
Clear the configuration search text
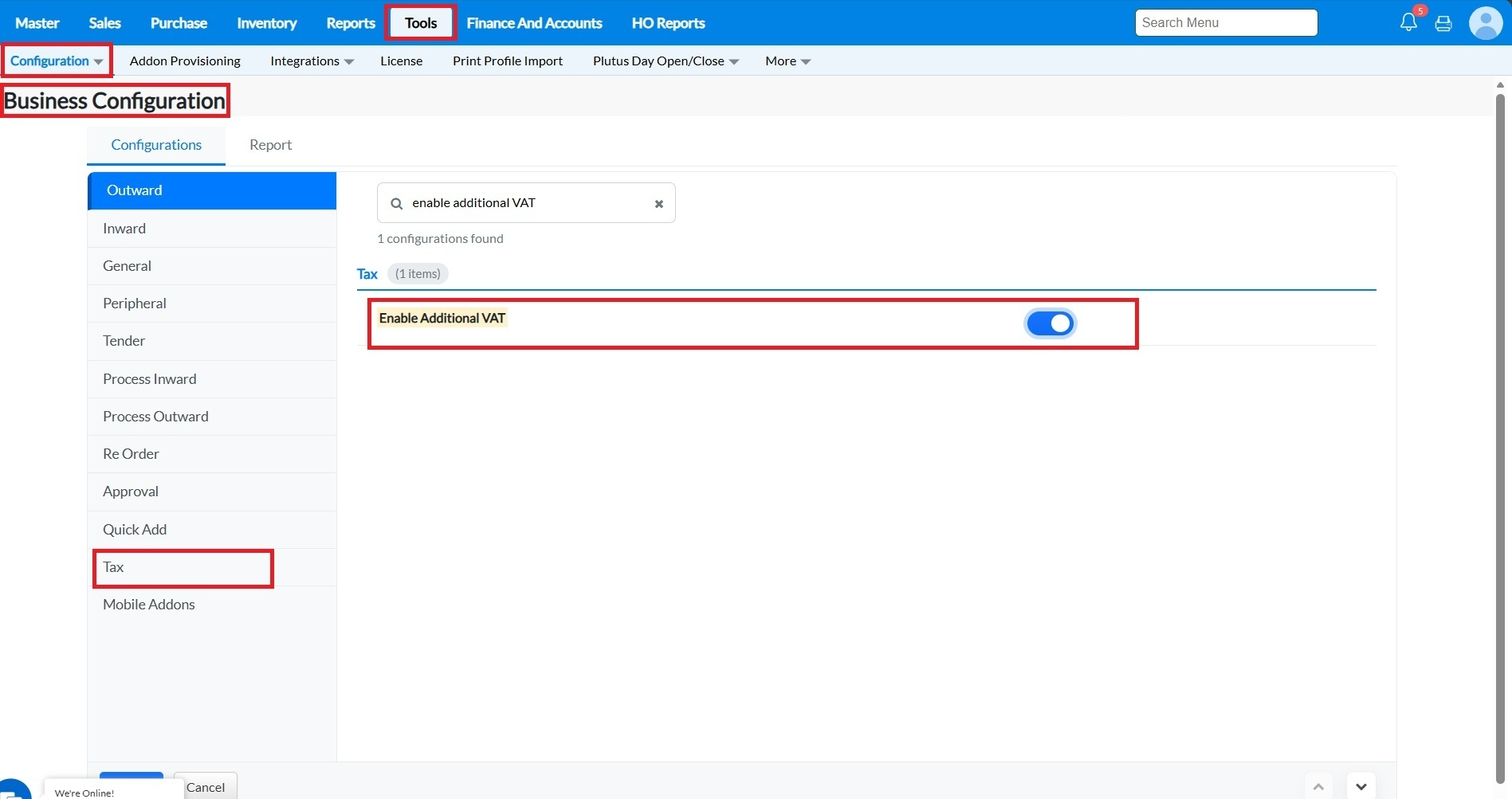(659, 204)
